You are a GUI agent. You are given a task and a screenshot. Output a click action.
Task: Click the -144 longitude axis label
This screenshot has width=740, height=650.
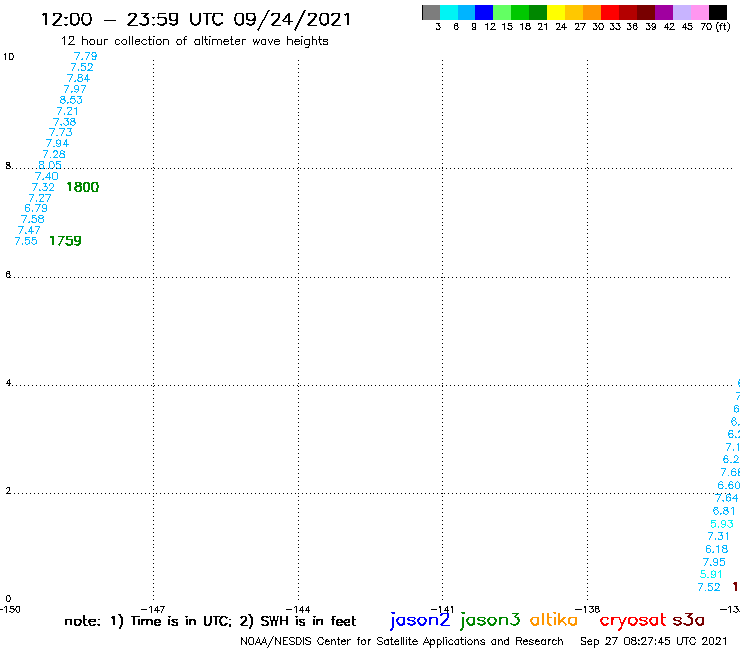click(x=298, y=609)
